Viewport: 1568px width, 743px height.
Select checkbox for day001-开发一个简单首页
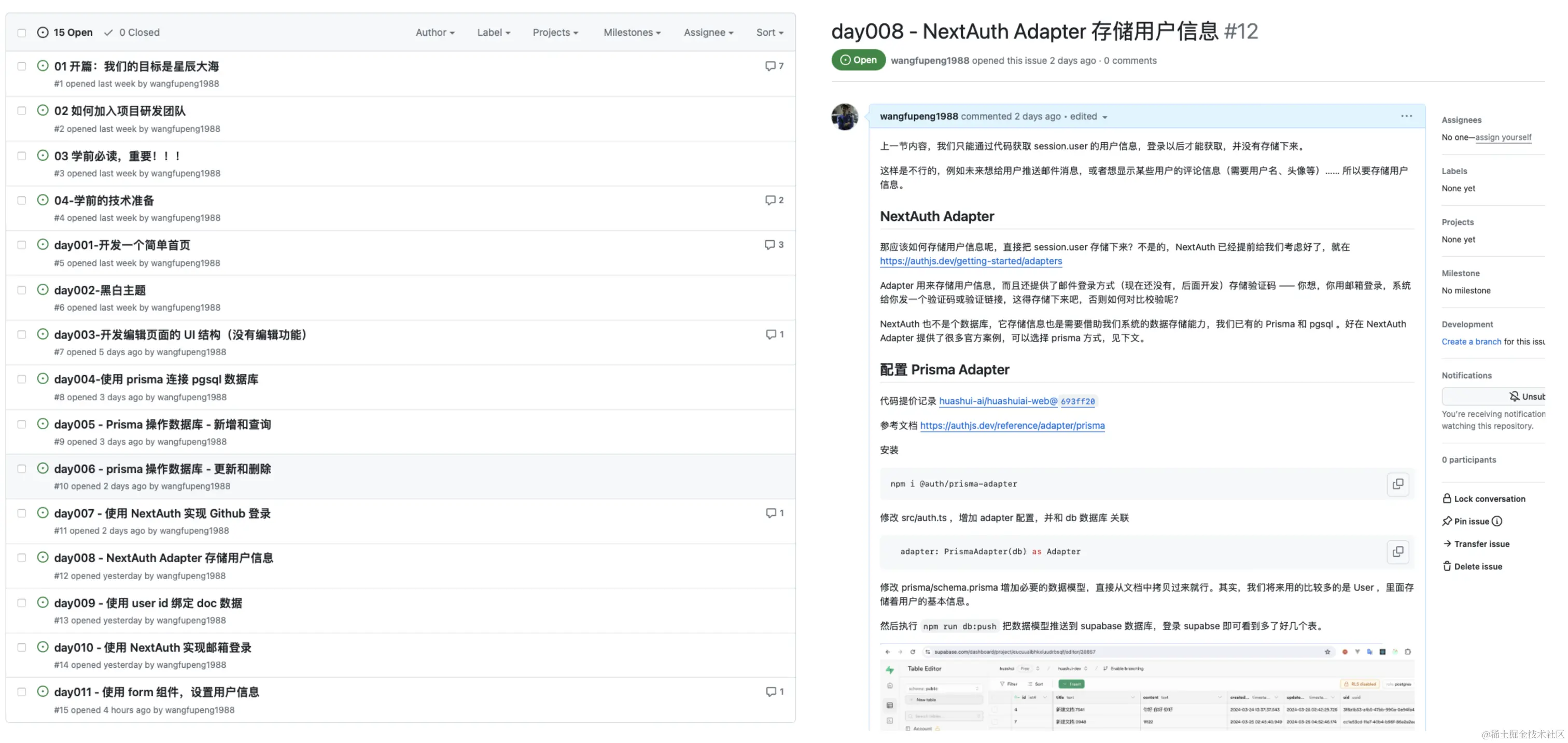coord(22,245)
